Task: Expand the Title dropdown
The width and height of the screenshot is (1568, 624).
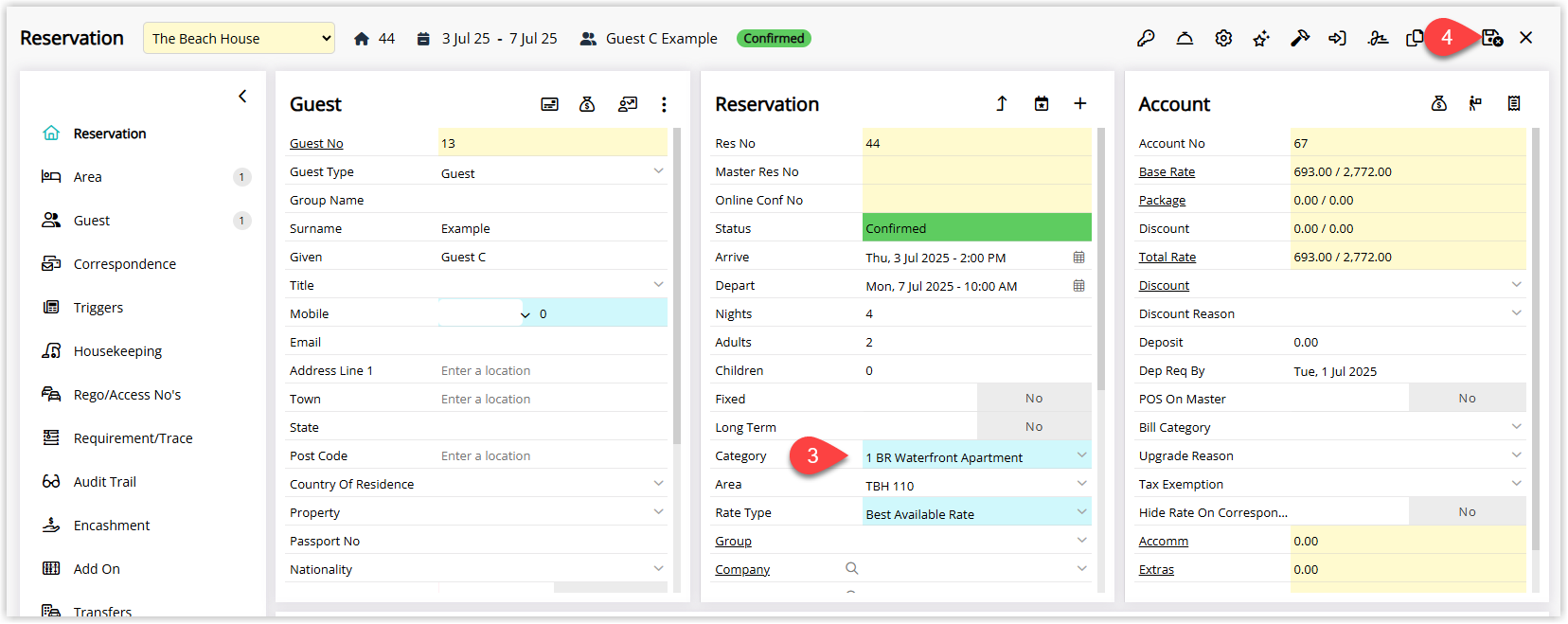Action: [658, 285]
